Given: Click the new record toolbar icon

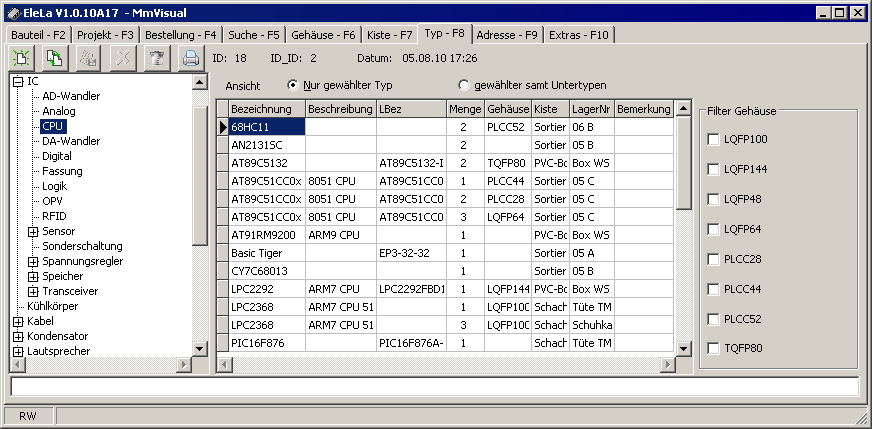Looking at the screenshot, I should 22,58.
